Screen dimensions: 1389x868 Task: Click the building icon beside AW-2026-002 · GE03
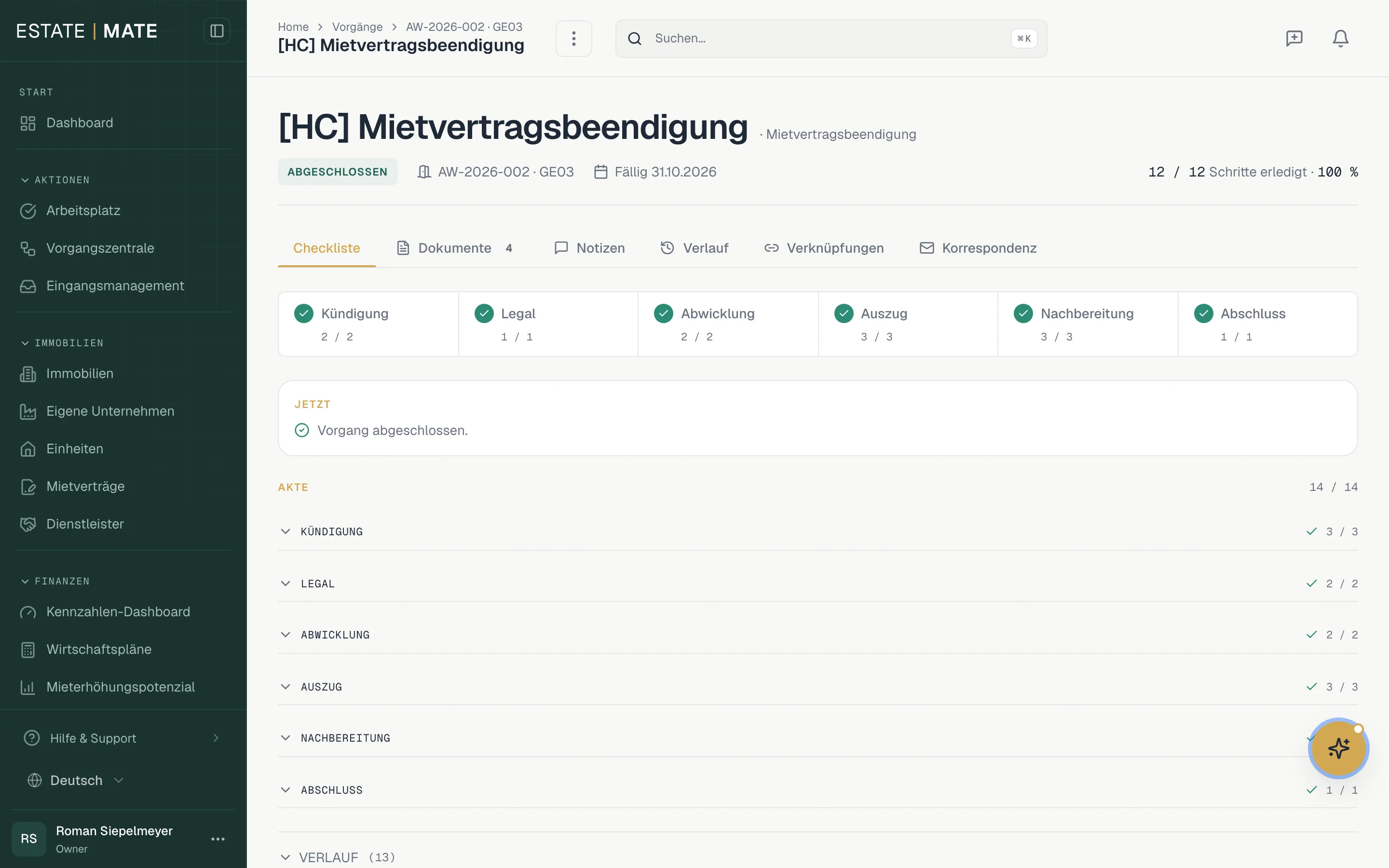click(424, 172)
